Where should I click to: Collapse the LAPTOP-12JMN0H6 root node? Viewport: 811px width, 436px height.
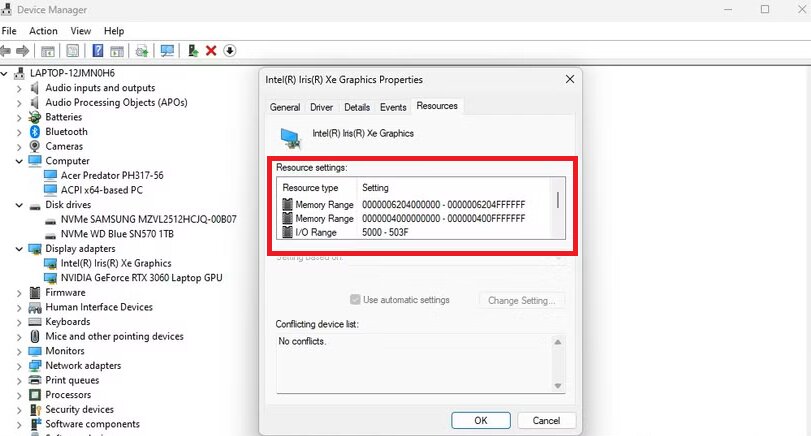coord(4,73)
